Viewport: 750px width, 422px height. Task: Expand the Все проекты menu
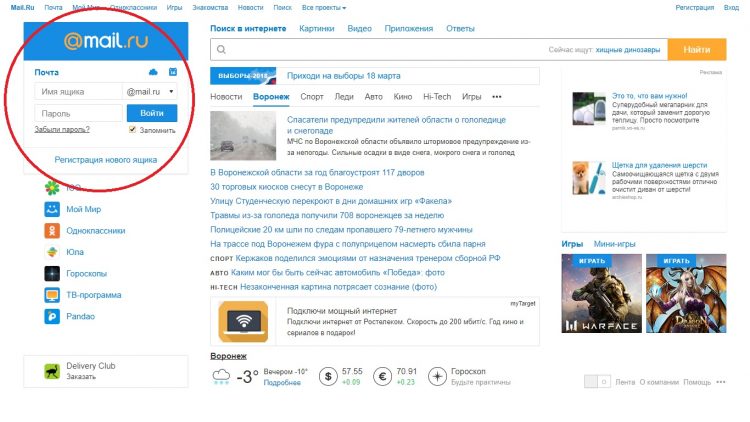click(x=324, y=8)
